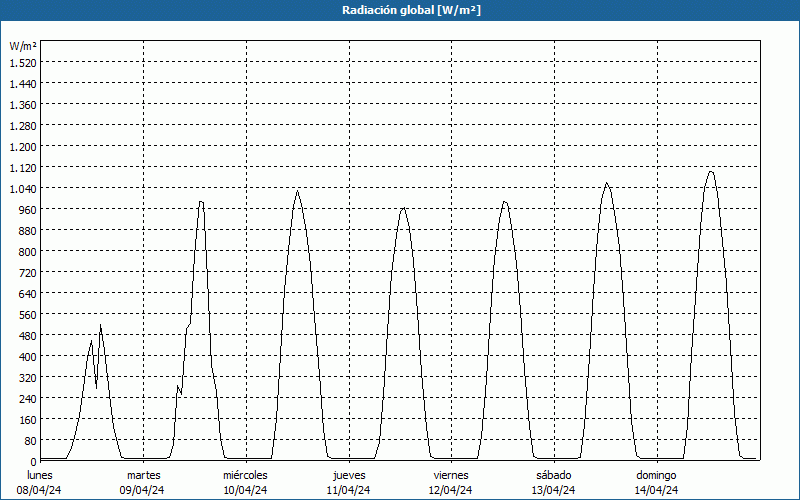Click the 'miércoles' day label
Image resolution: width=800 pixels, height=500 pixels.
tap(245, 475)
